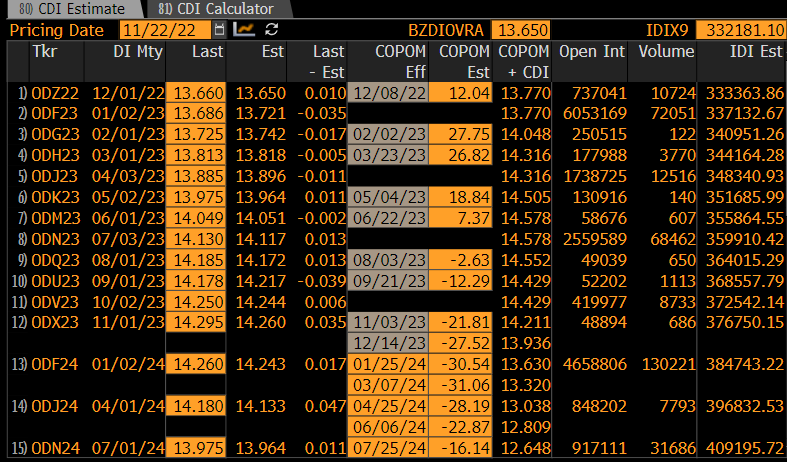
Task: Select the ODG23 ticker
Action: [55, 135]
